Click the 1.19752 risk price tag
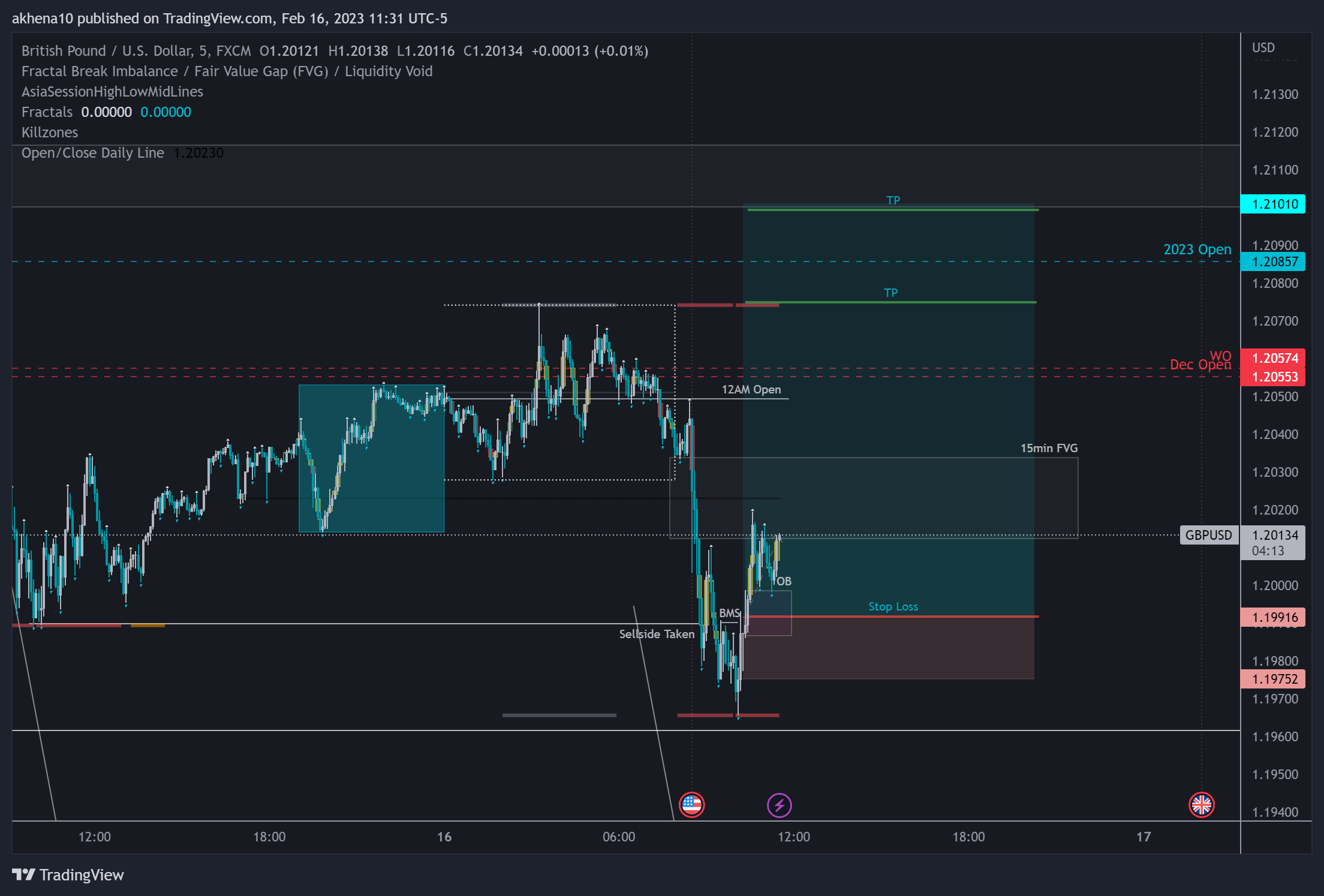The width and height of the screenshot is (1324, 896). click(1273, 679)
